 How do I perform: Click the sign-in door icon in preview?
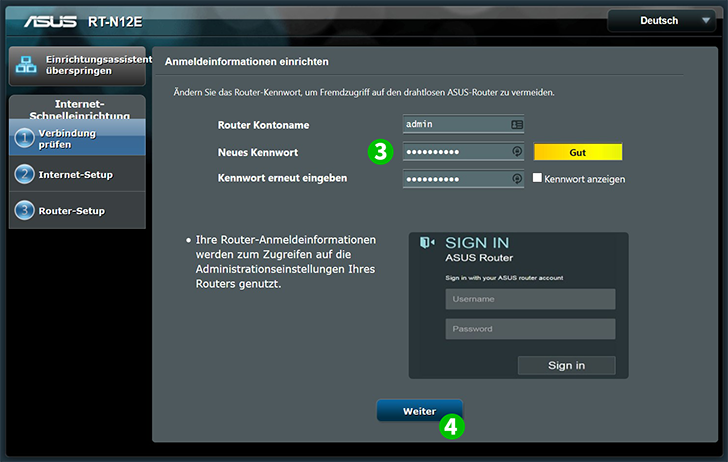(427, 242)
